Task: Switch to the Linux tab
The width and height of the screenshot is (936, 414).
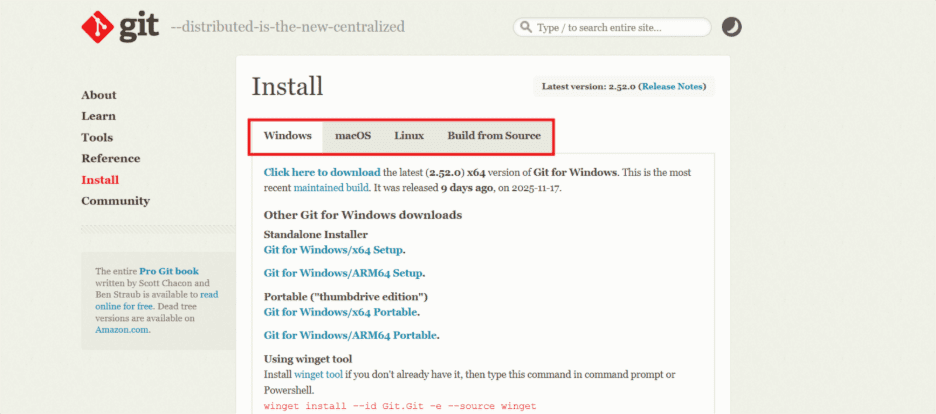Action: [409, 135]
